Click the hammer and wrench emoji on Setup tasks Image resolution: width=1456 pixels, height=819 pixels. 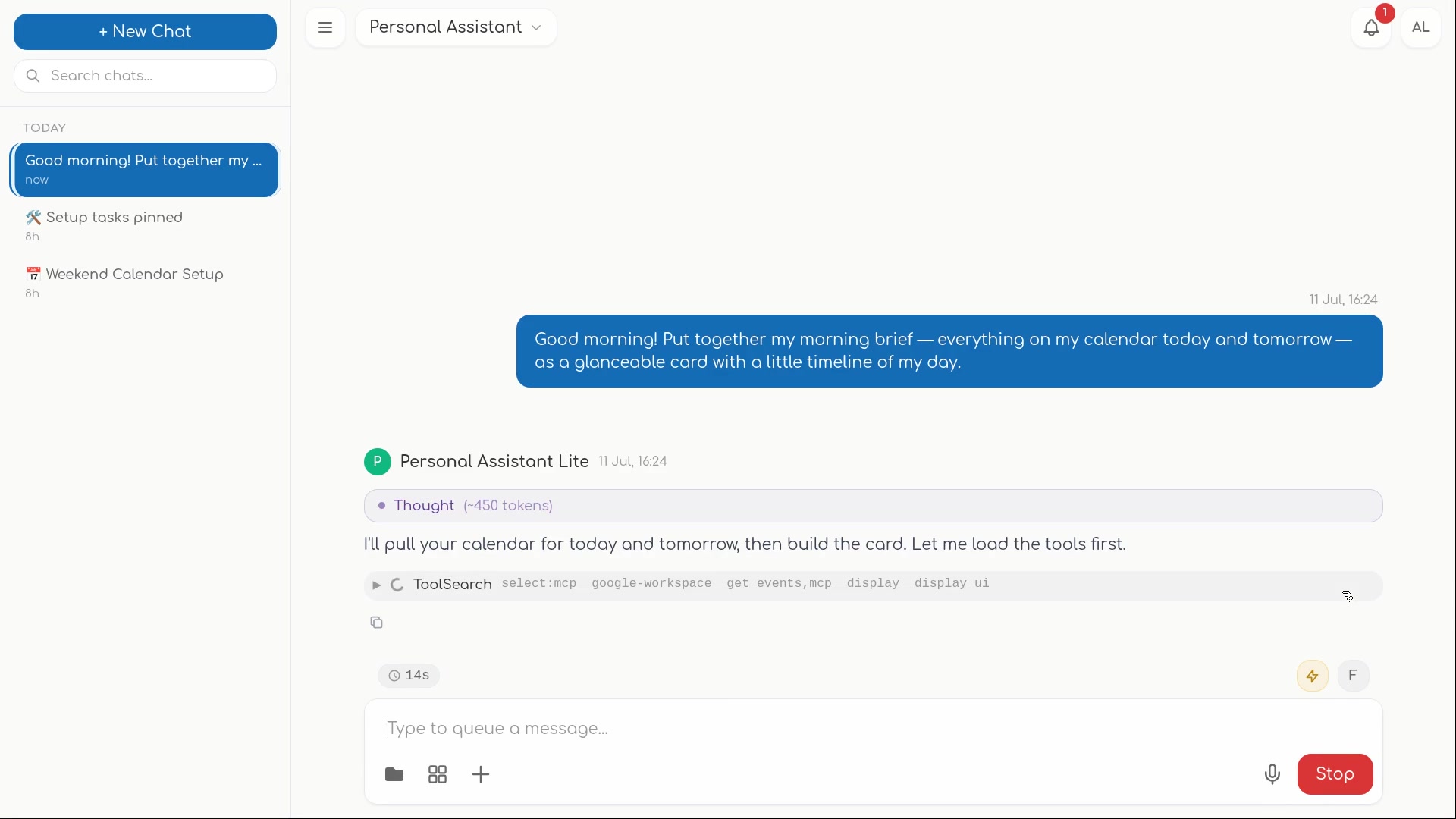point(33,218)
